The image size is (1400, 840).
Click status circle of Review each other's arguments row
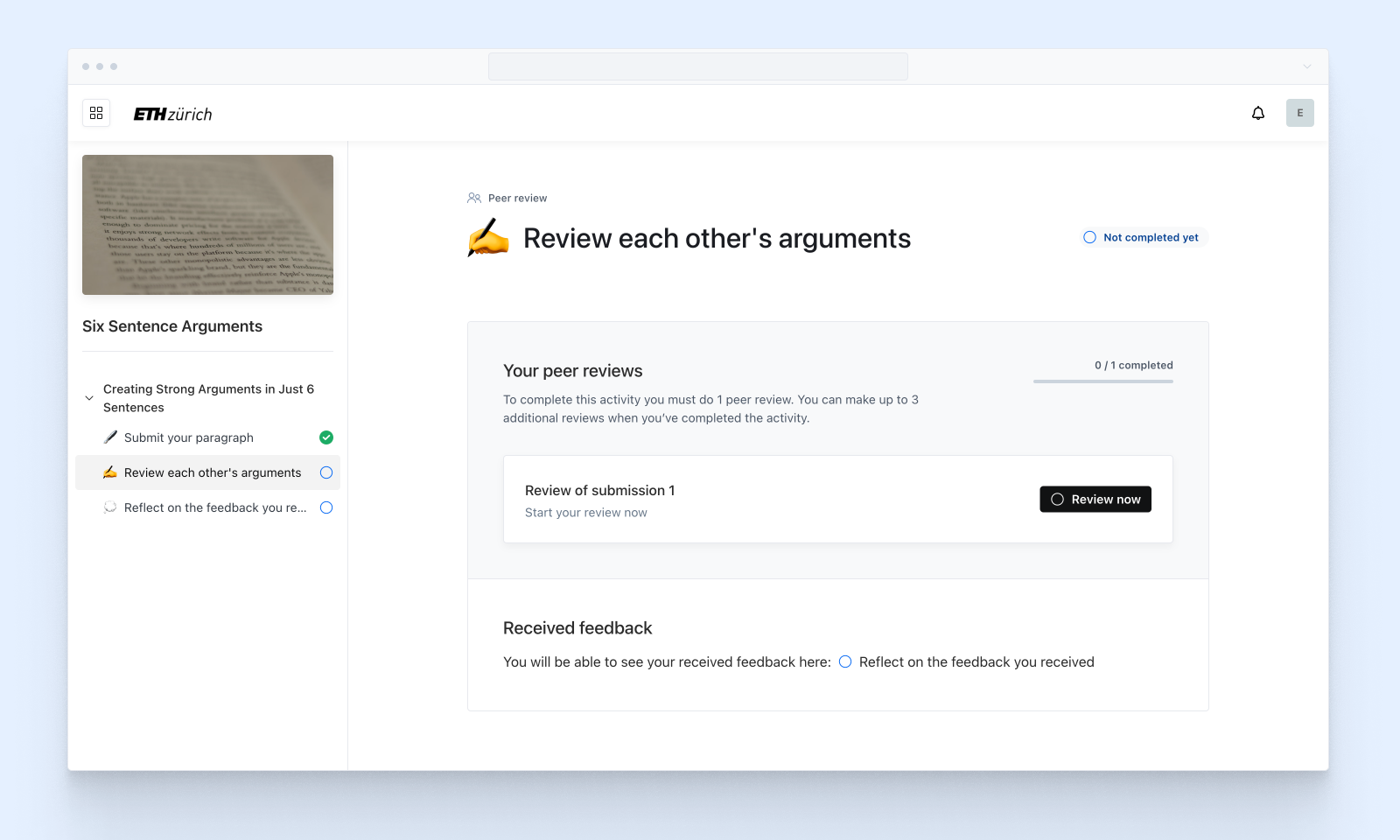[326, 472]
